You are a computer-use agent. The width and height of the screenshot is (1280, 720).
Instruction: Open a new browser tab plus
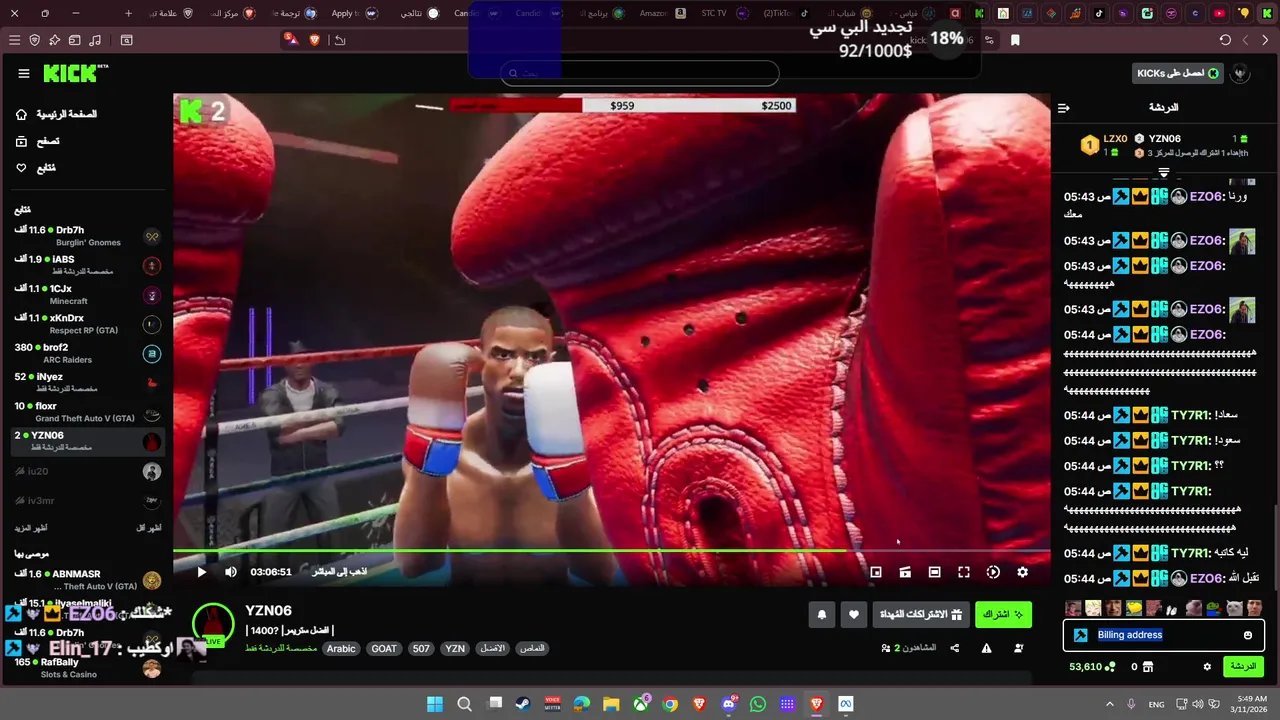(x=128, y=13)
